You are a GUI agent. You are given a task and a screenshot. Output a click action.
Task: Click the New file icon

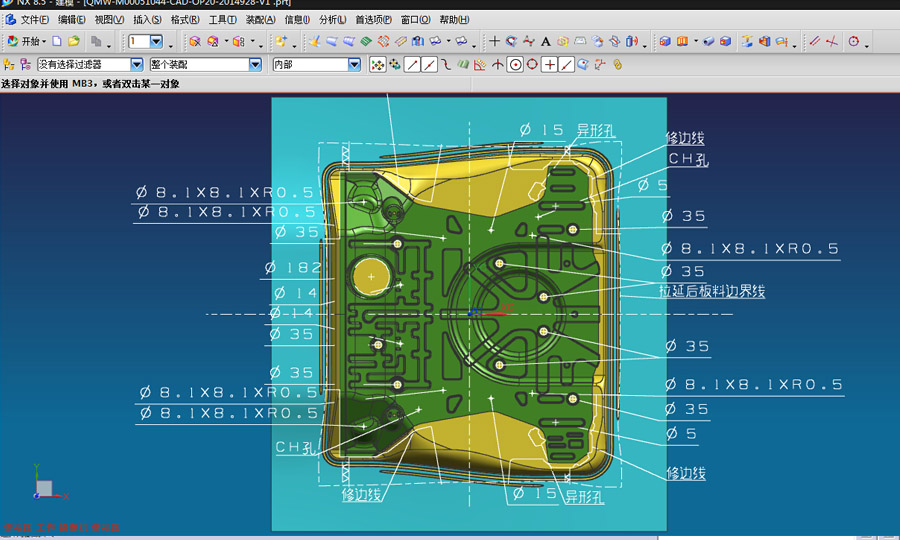pos(57,42)
